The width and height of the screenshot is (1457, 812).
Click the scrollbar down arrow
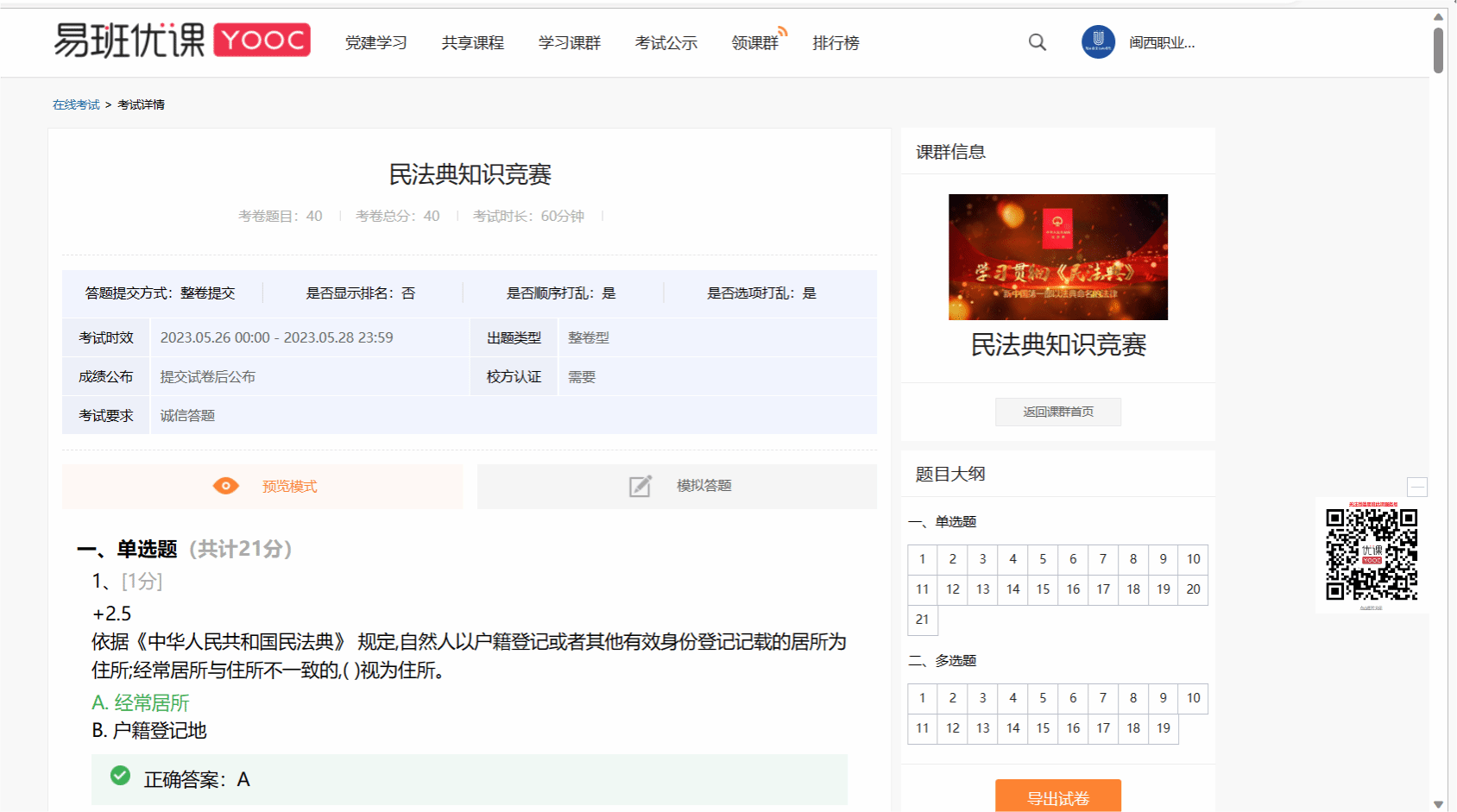pyautogui.click(x=1438, y=804)
